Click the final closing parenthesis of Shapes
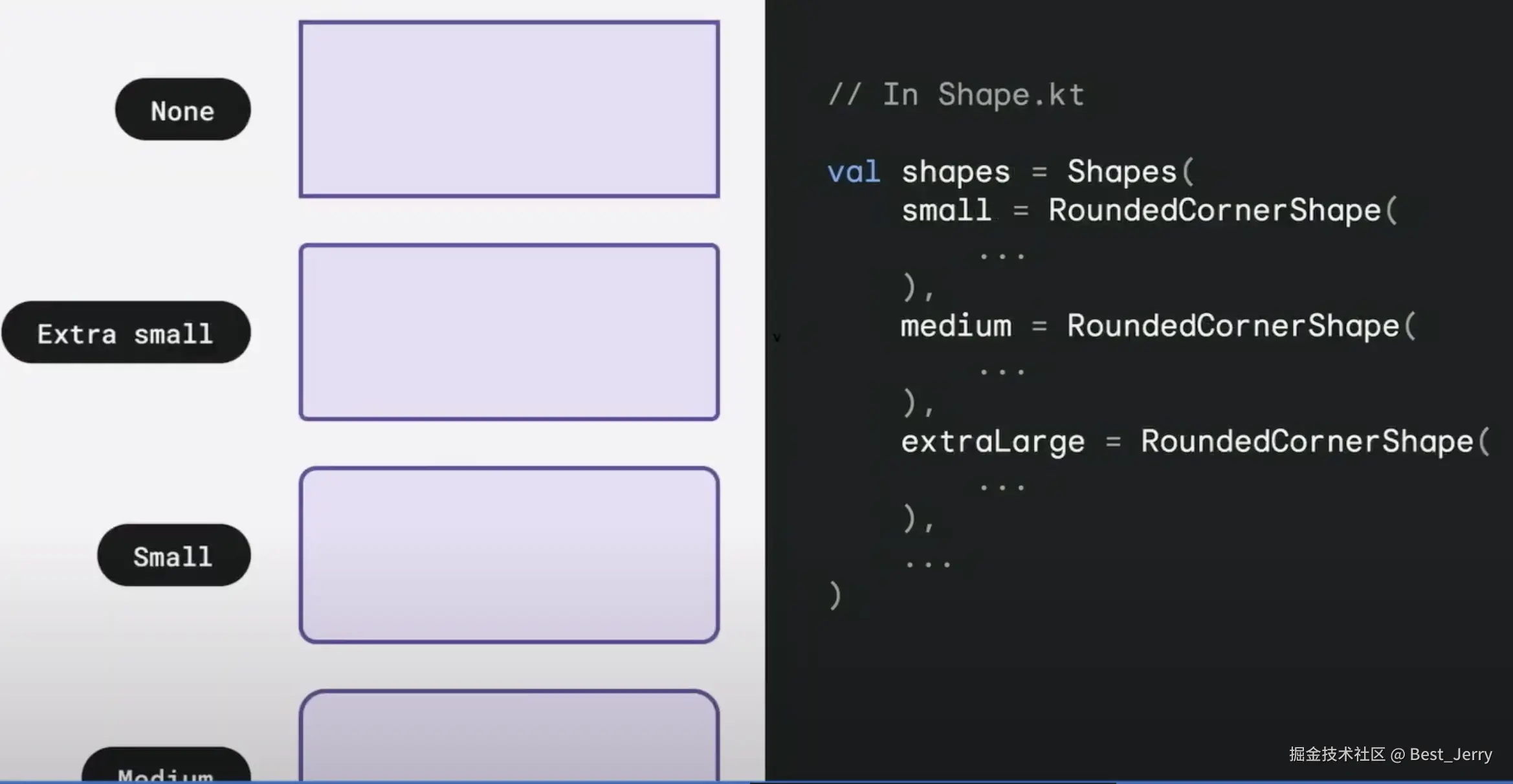The width and height of the screenshot is (1513, 784). 835,595
